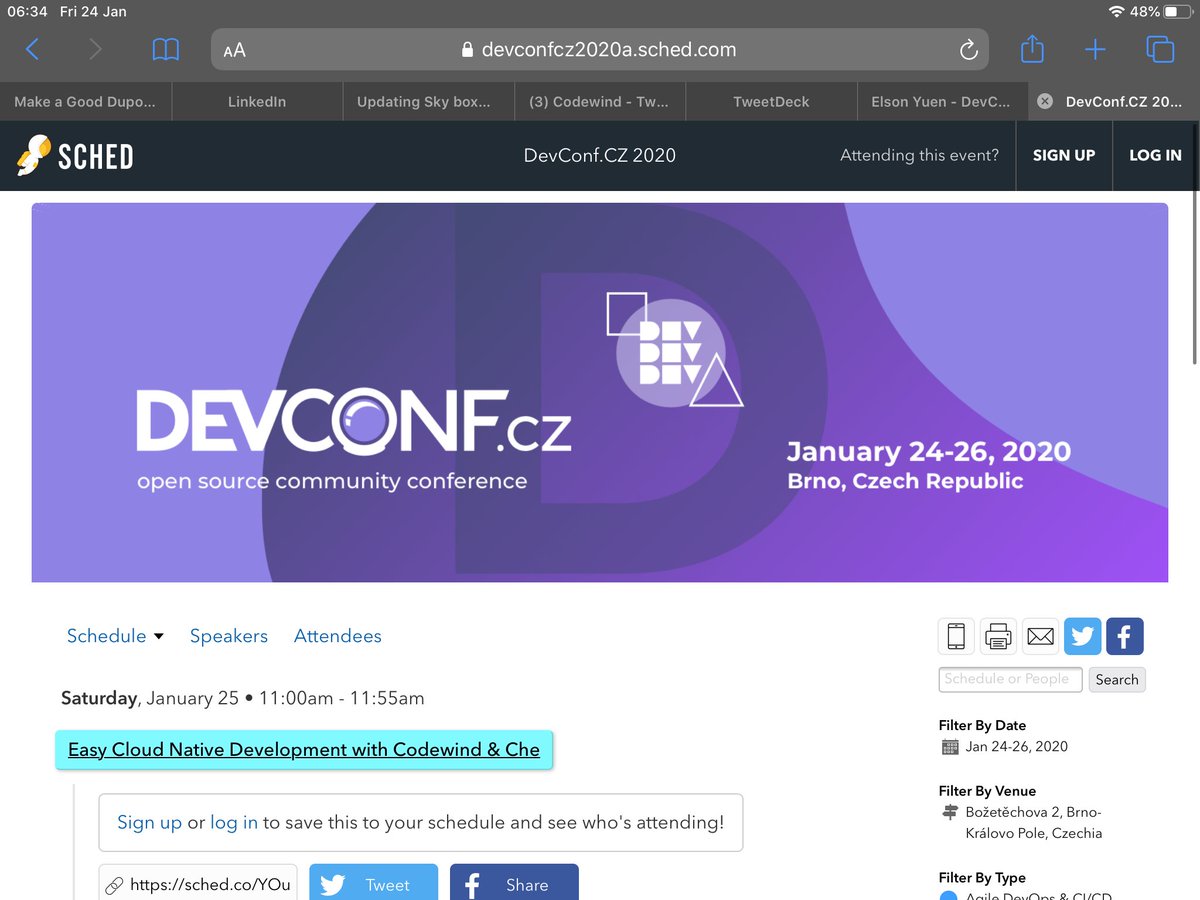
Task: Close the DevConf.CZ 20... tab
Action: 1044,101
